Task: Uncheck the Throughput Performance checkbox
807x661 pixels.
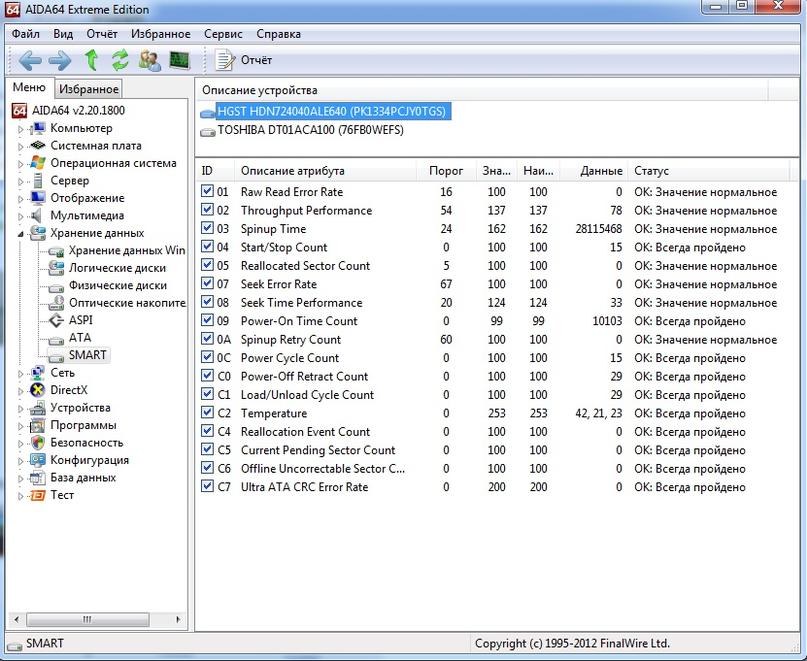Action: (207, 210)
